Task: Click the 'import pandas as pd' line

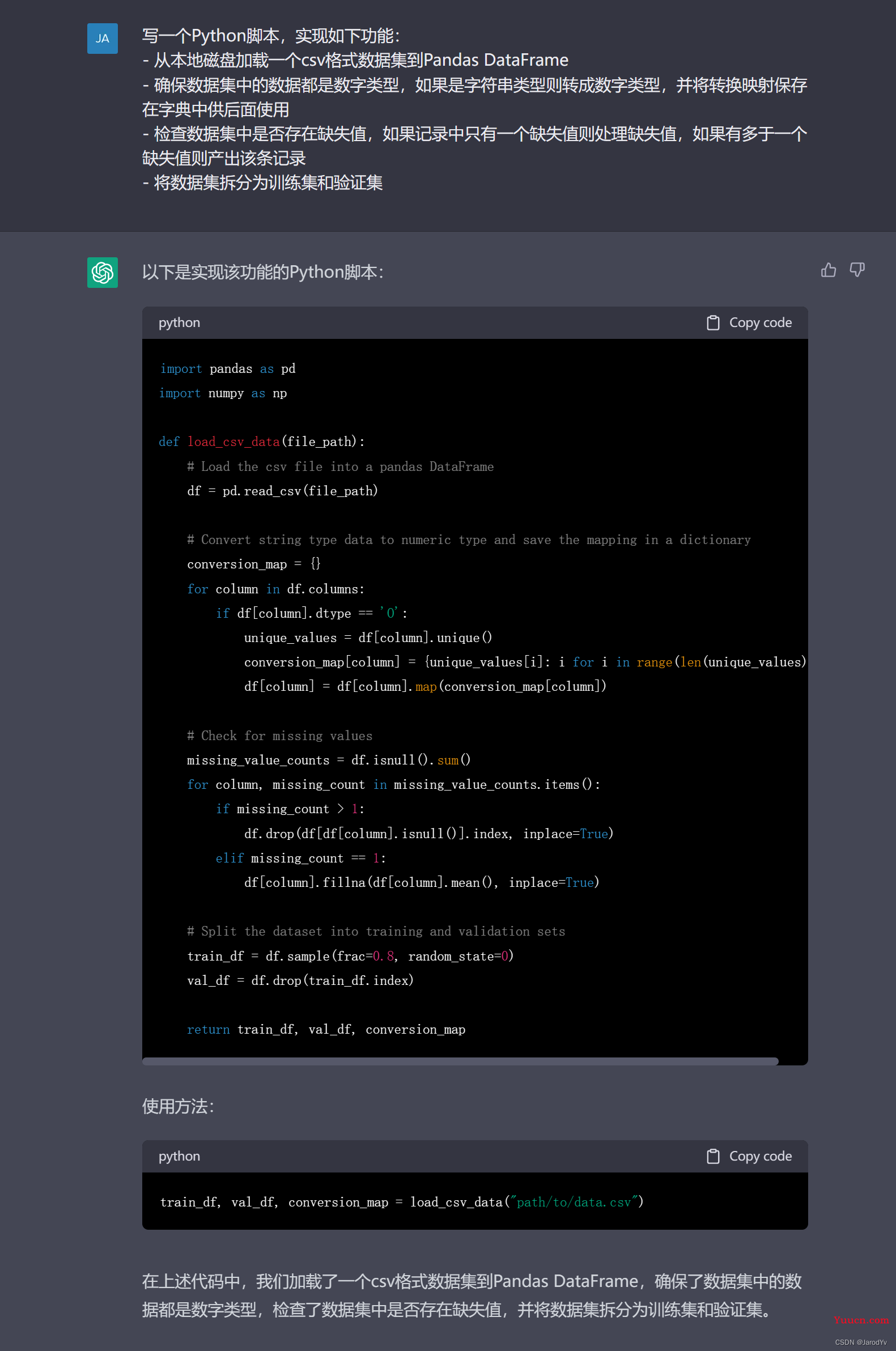Action: 227,369
